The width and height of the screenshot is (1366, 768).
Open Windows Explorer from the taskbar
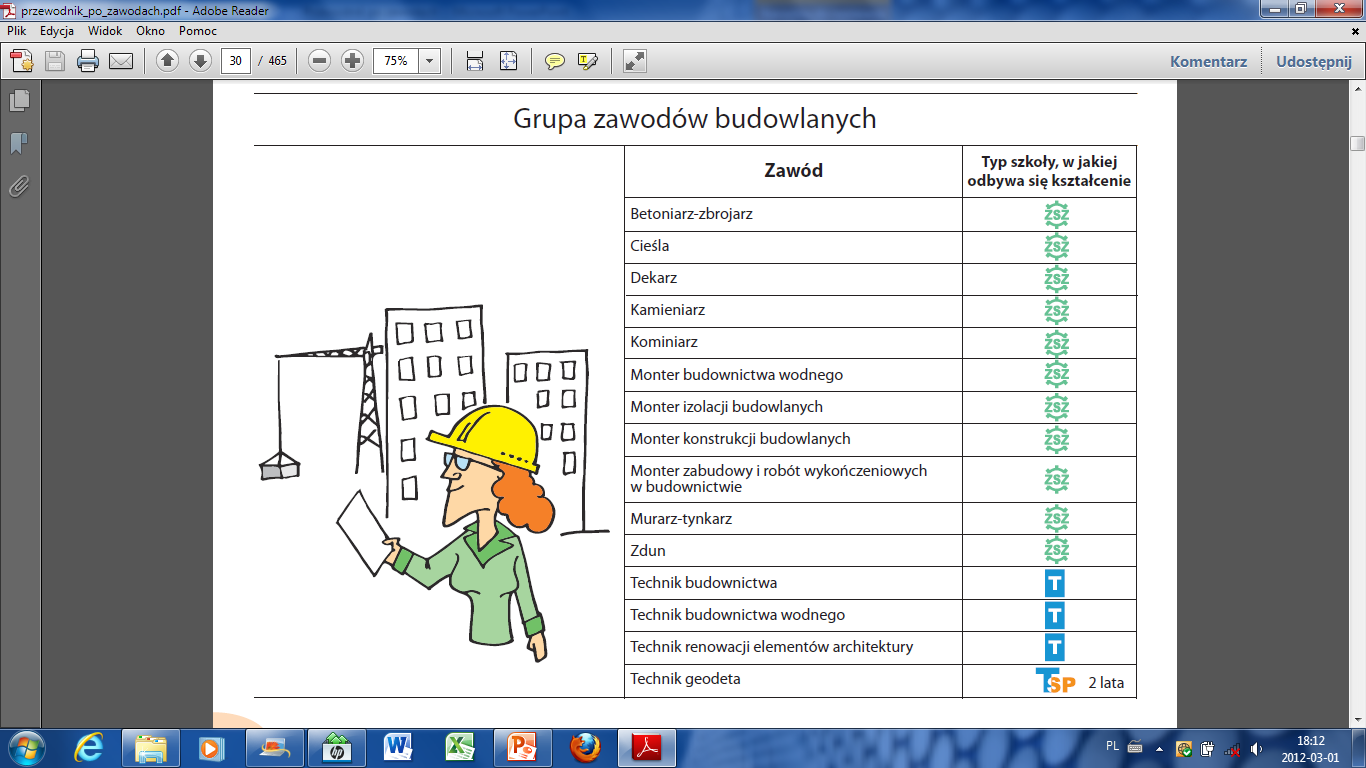pos(151,747)
